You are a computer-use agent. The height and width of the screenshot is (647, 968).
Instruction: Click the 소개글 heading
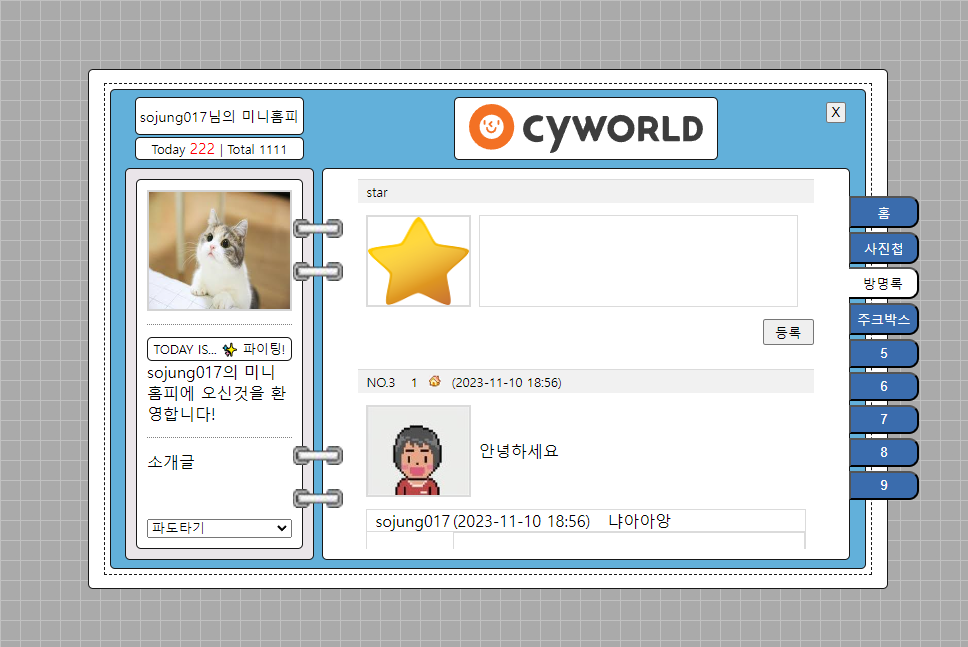click(171, 462)
